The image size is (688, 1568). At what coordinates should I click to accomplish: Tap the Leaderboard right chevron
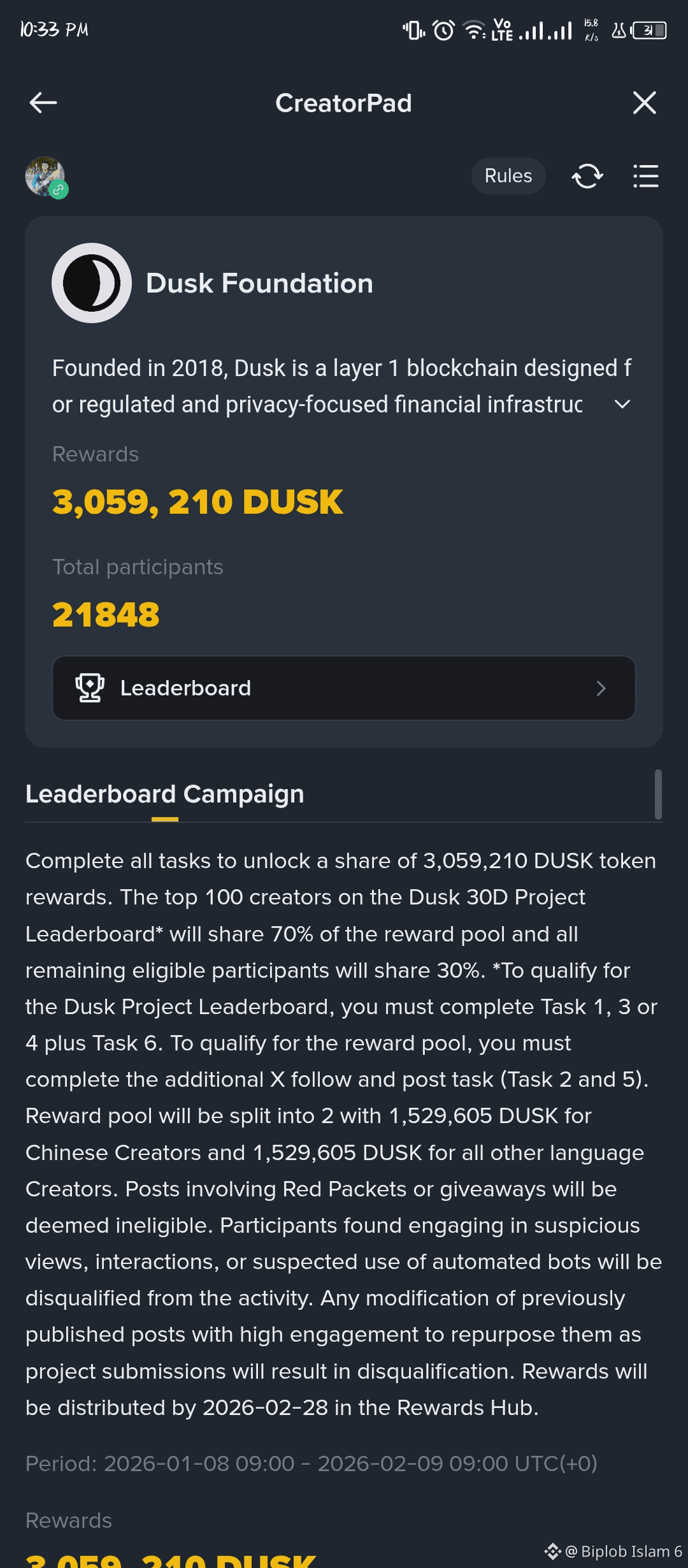click(600, 688)
